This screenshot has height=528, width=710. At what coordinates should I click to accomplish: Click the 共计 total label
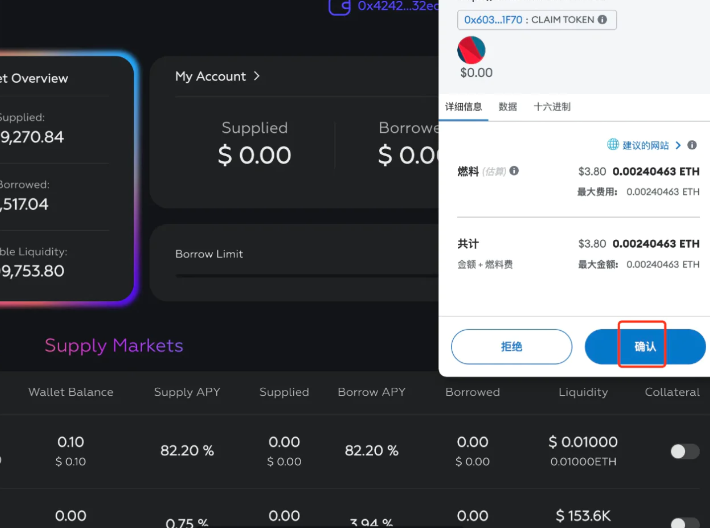(468, 244)
